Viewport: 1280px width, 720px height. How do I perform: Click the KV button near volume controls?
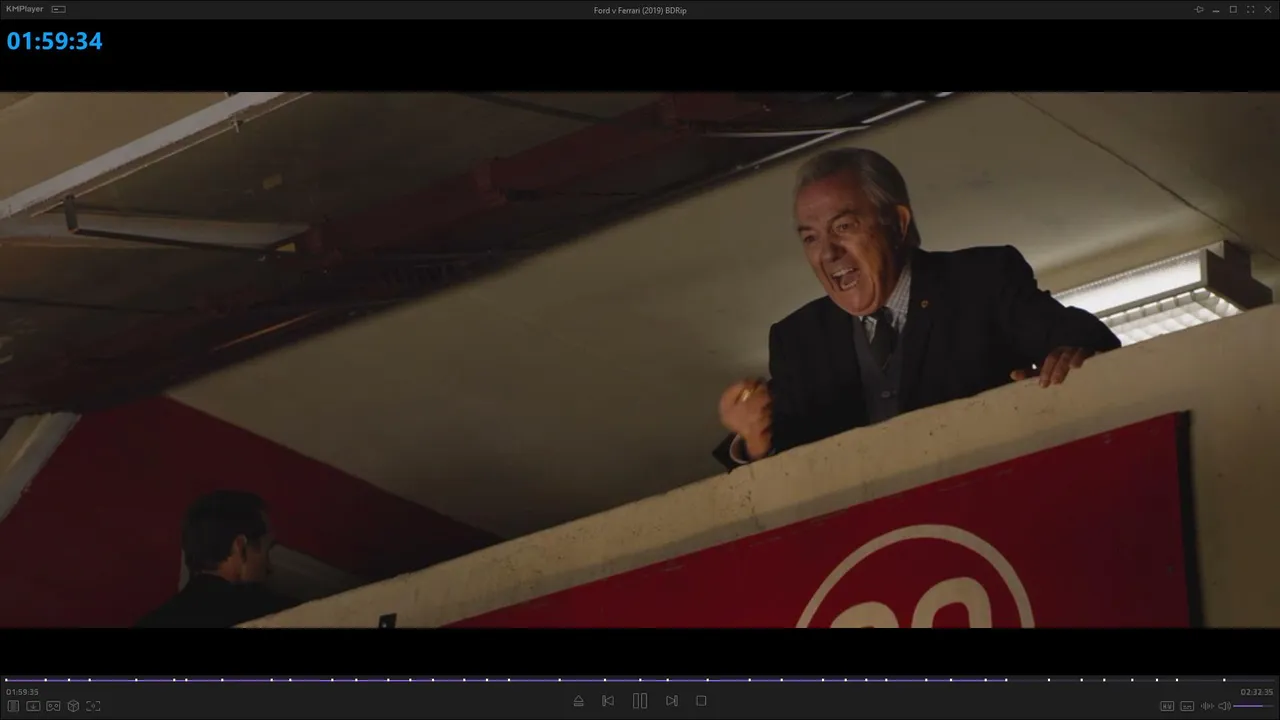1167,707
